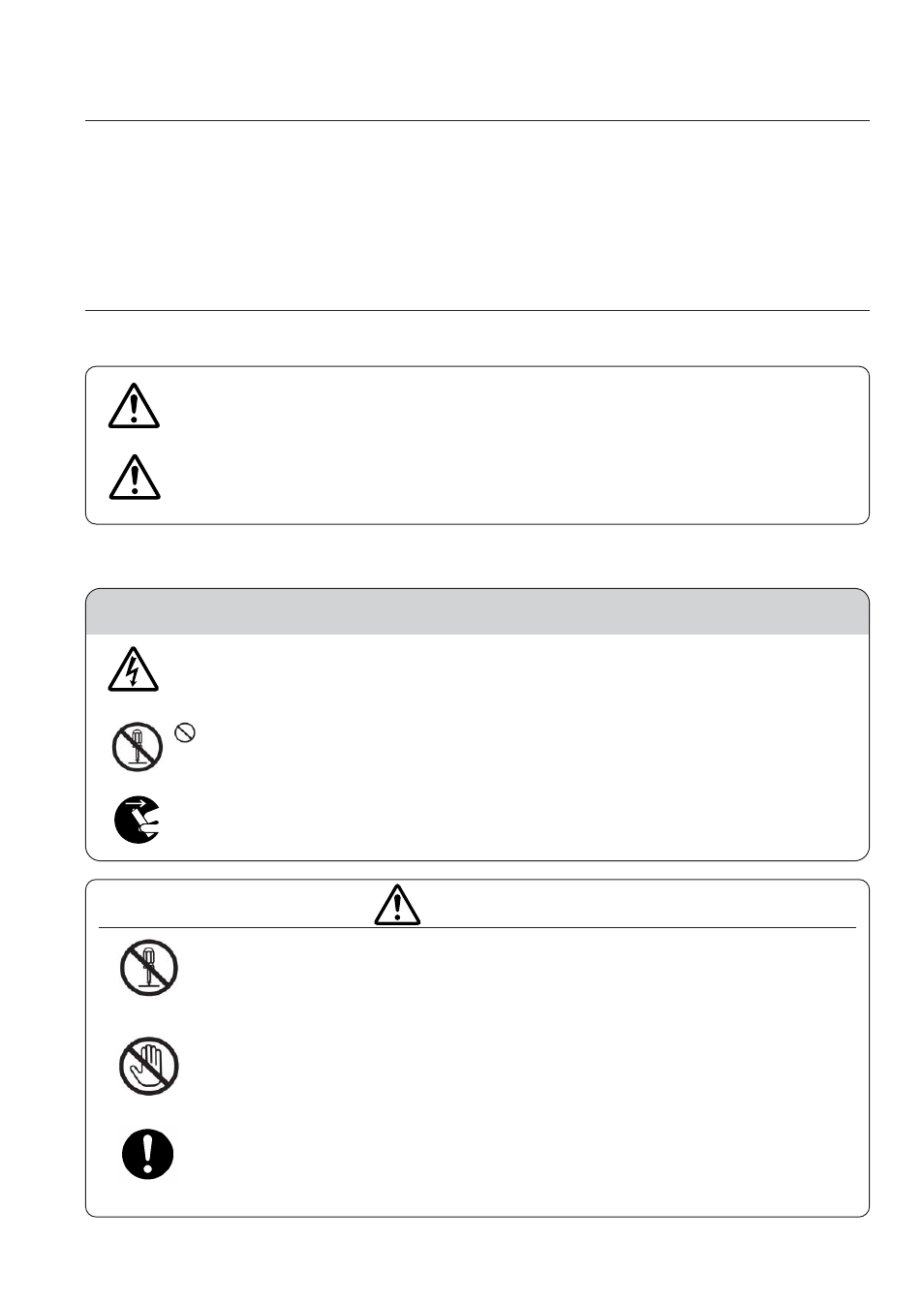Click the upper warning triangle in first box
The width and height of the screenshot is (924, 1304).
pyautogui.click(x=134, y=406)
